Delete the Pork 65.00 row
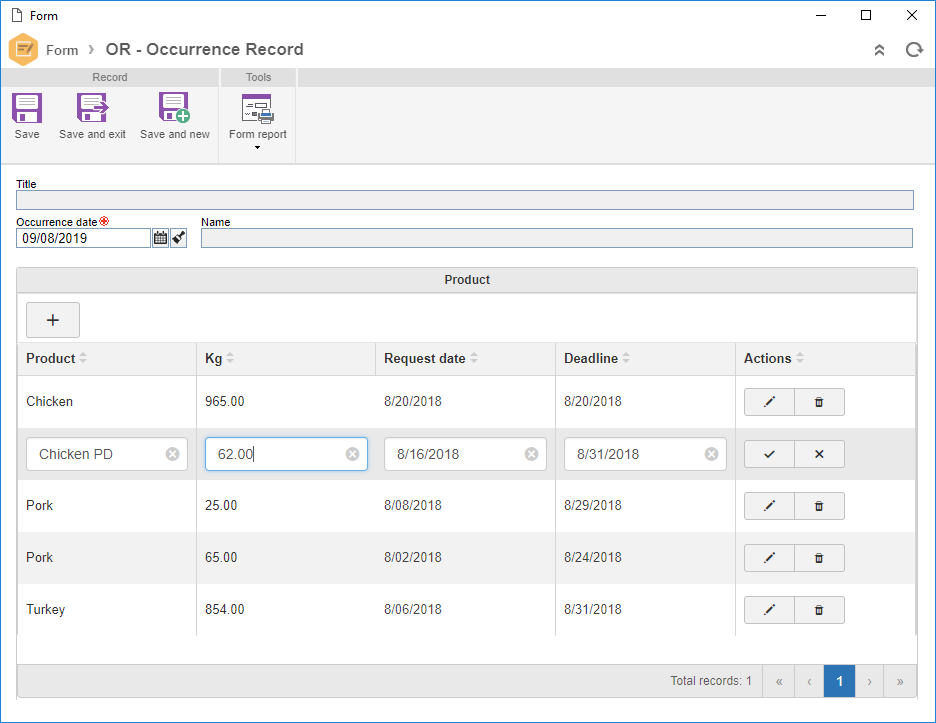Viewport: 936px width, 723px height. pos(819,558)
